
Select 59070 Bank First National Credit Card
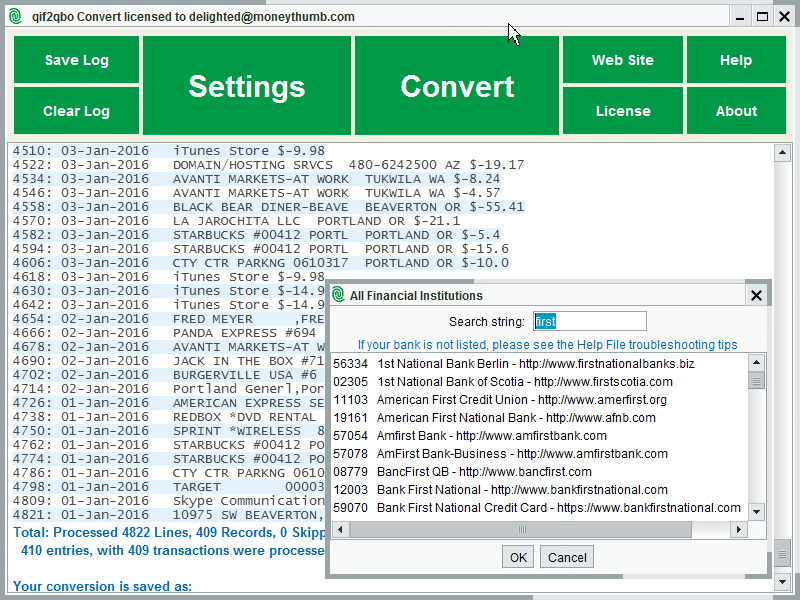[x=537, y=508]
